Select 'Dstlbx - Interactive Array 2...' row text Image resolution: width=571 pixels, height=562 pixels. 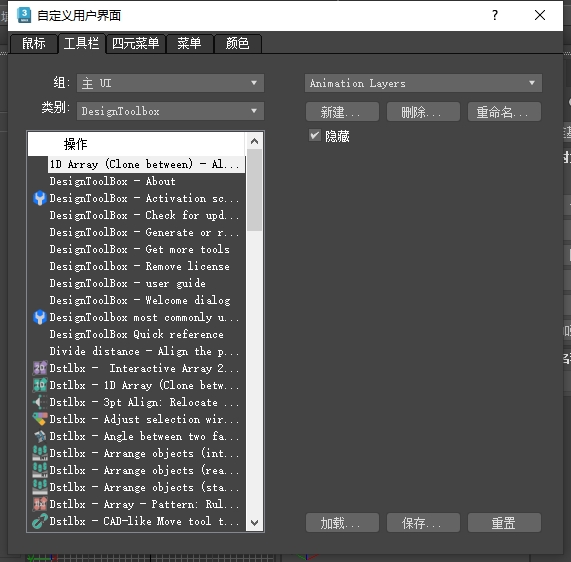(144, 368)
